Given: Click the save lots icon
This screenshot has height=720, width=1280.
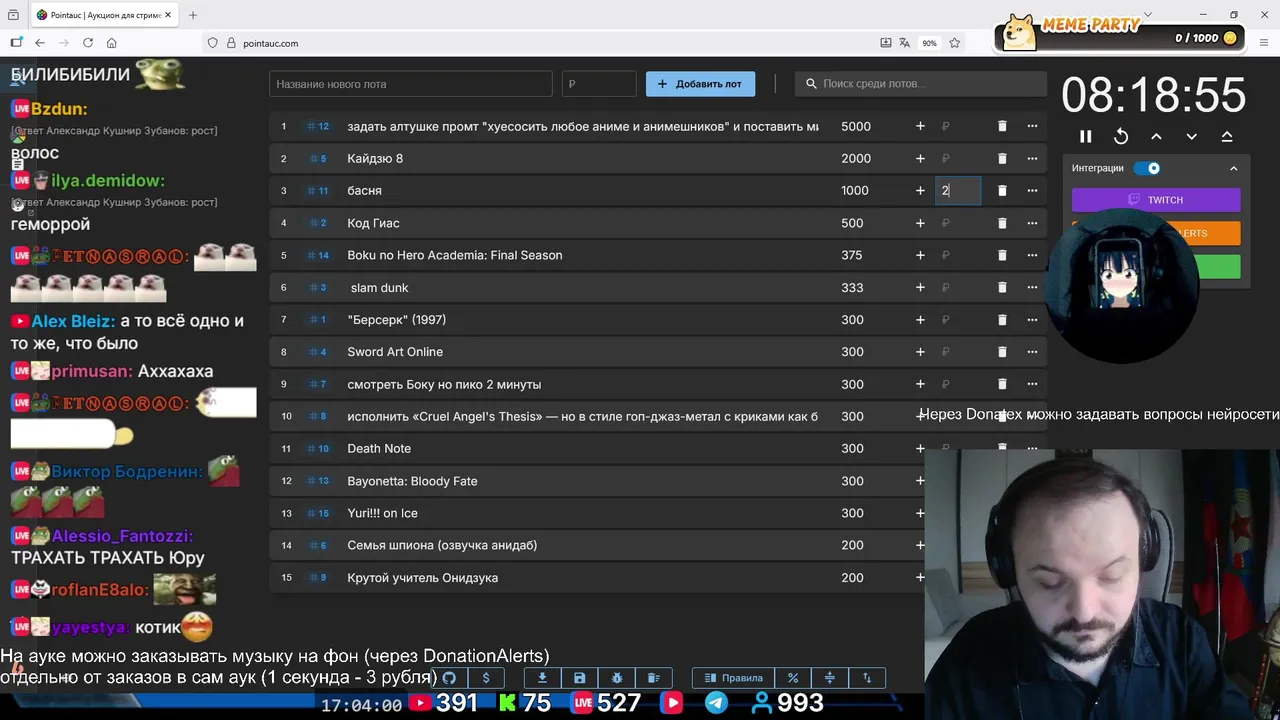Looking at the screenshot, I should coord(579,678).
